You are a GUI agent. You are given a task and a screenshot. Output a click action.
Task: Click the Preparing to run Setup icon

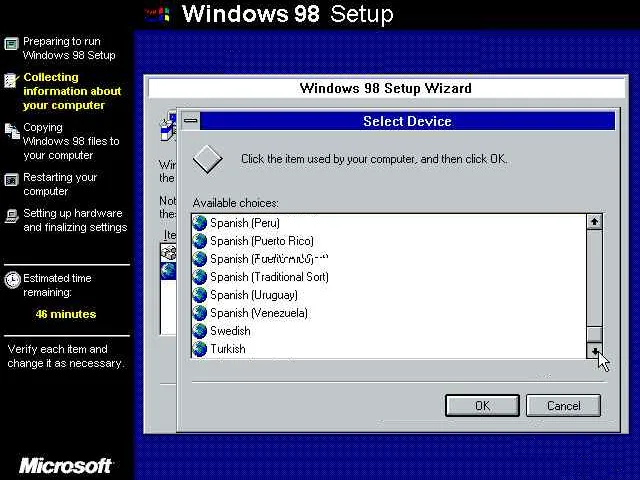coord(11,43)
